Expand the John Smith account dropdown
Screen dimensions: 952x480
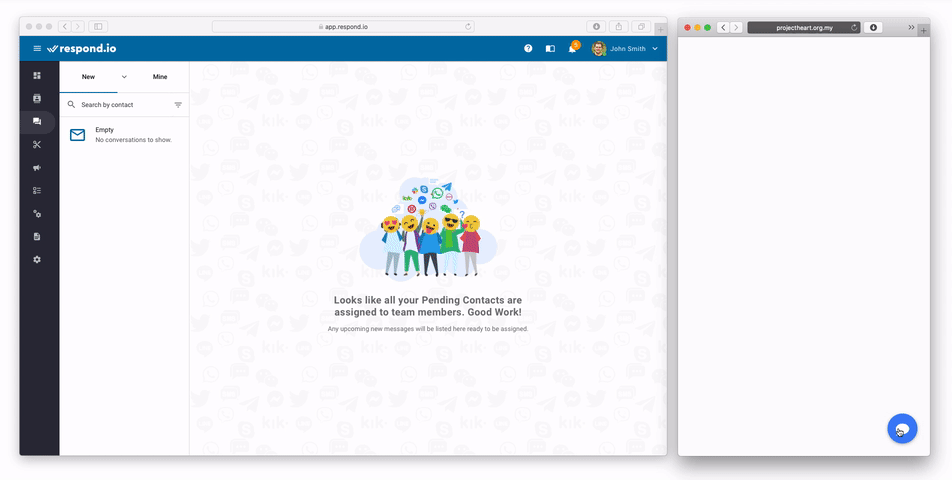click(x=655, y=48)
